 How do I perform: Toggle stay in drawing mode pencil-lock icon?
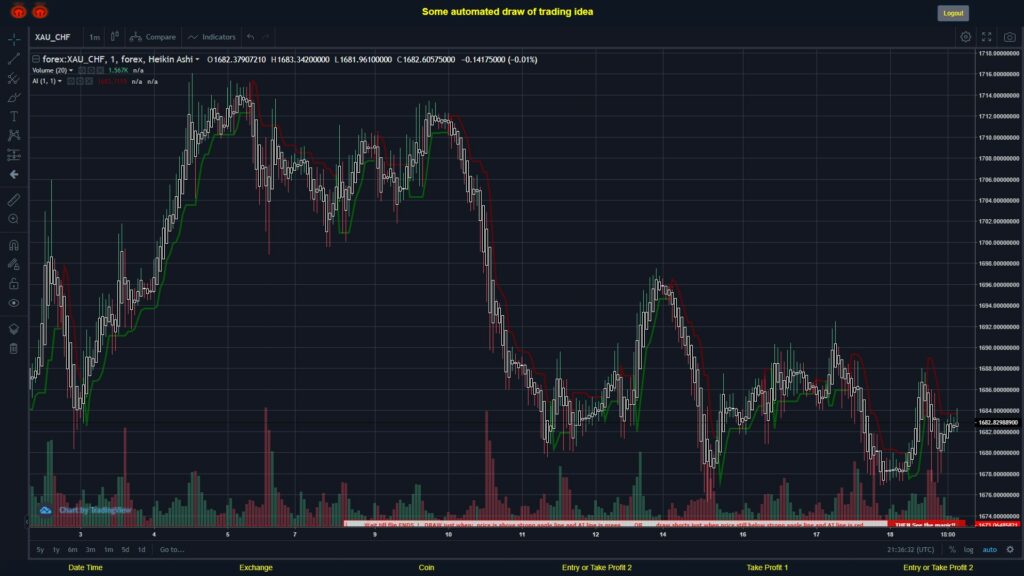pyautogui.click(x=14, y=264)
